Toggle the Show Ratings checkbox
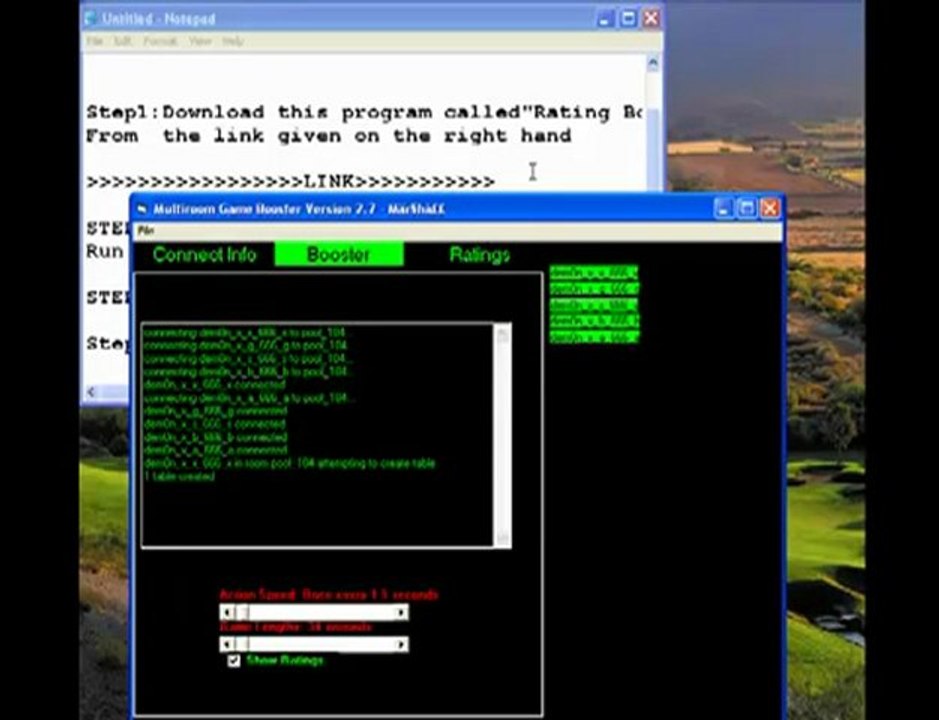This screenshot has height=720, width=939. pyautogui.click(x=234, y=660)
